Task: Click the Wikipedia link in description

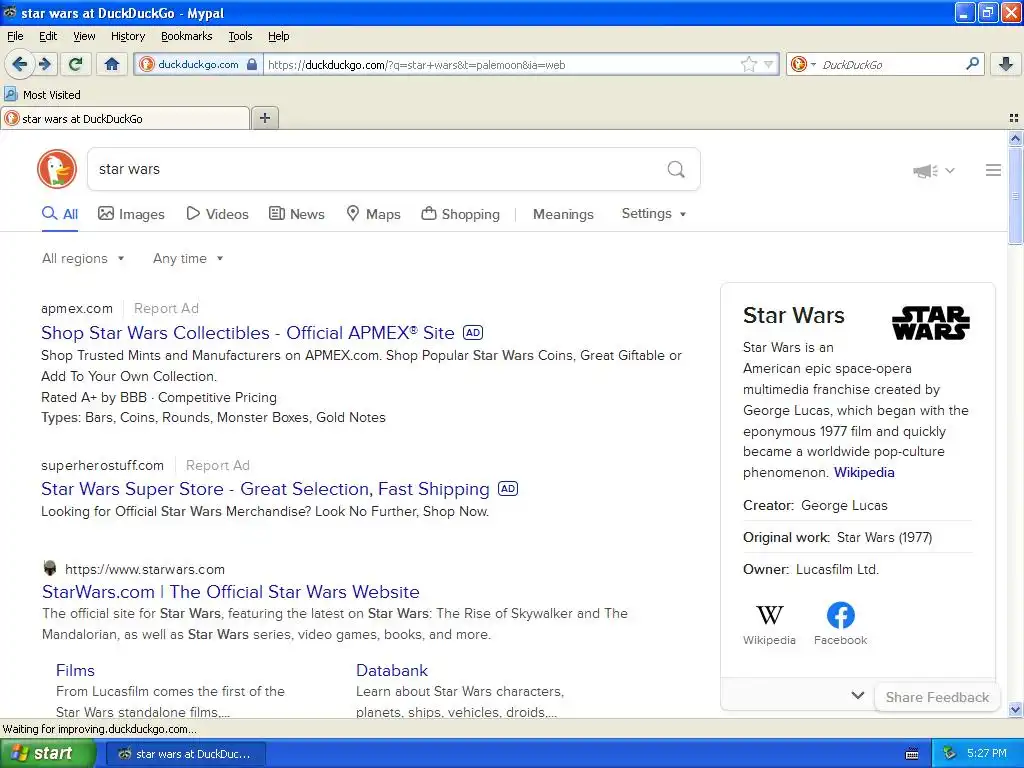Action: (864, 472)
